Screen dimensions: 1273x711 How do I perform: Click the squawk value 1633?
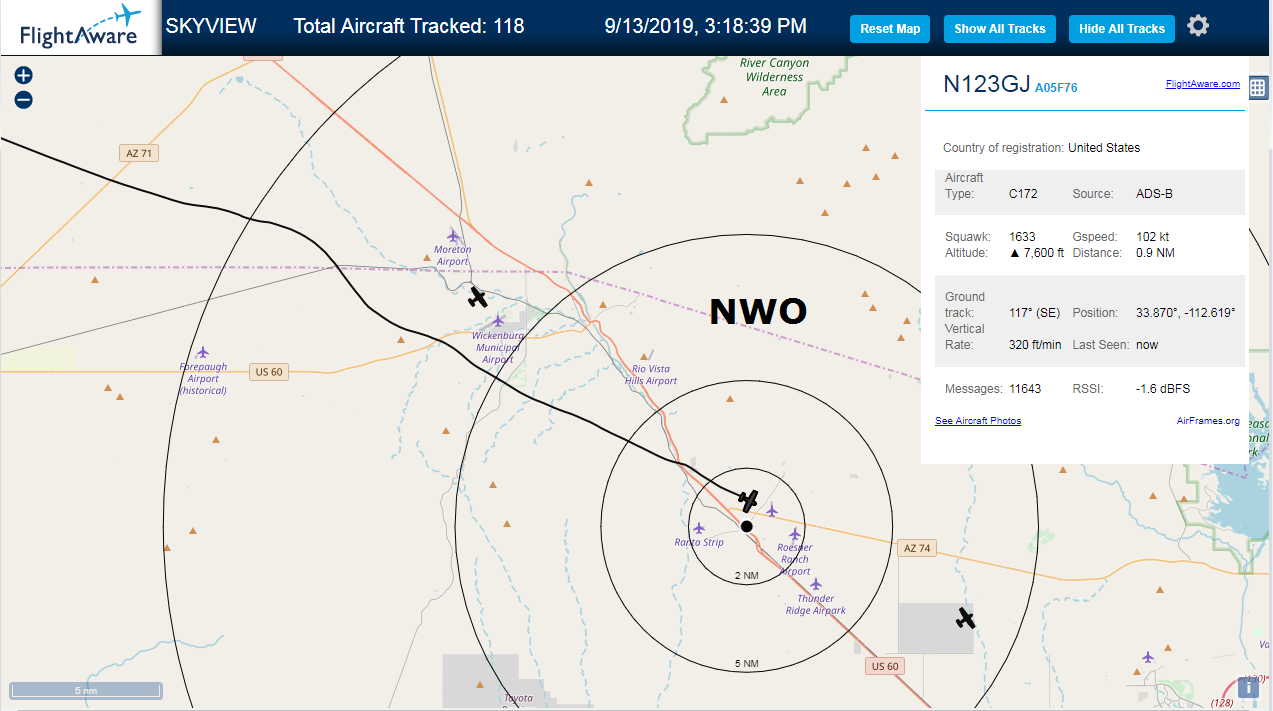(1023, 237)
